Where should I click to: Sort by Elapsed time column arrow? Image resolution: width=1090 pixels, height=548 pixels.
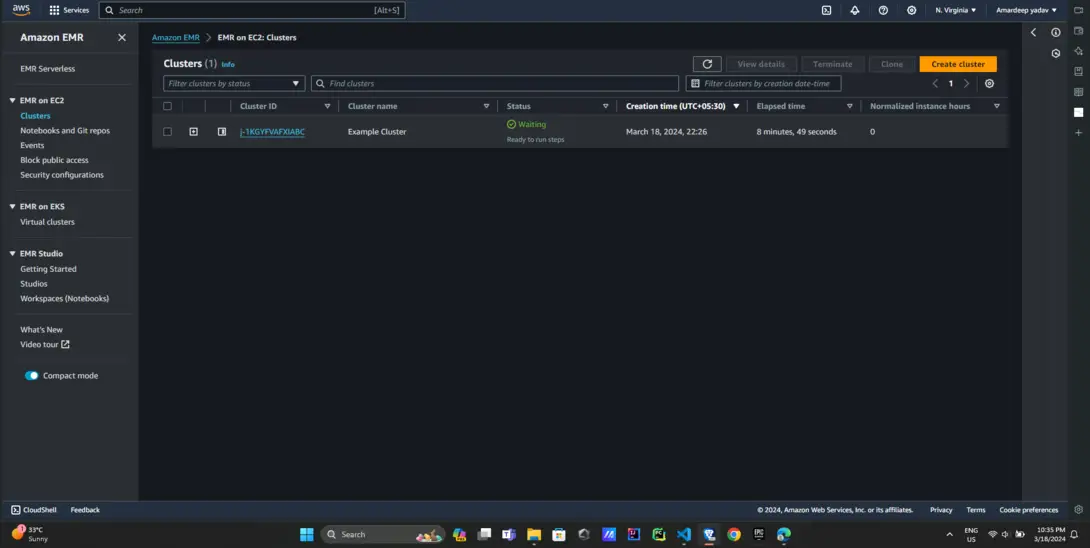[x=849, y=106]
